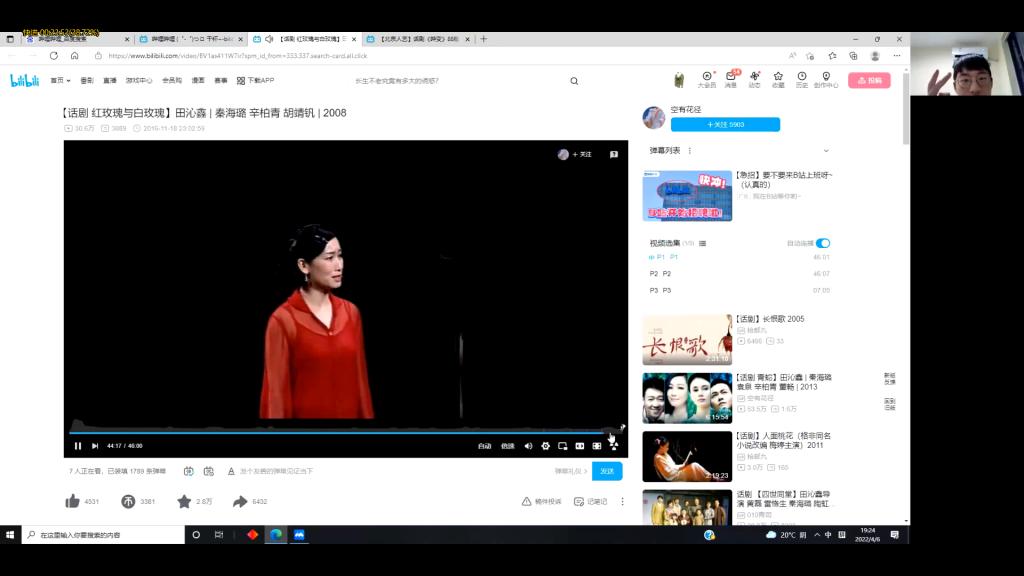
Task: Open the bilibili home logo
Action: 25,80
